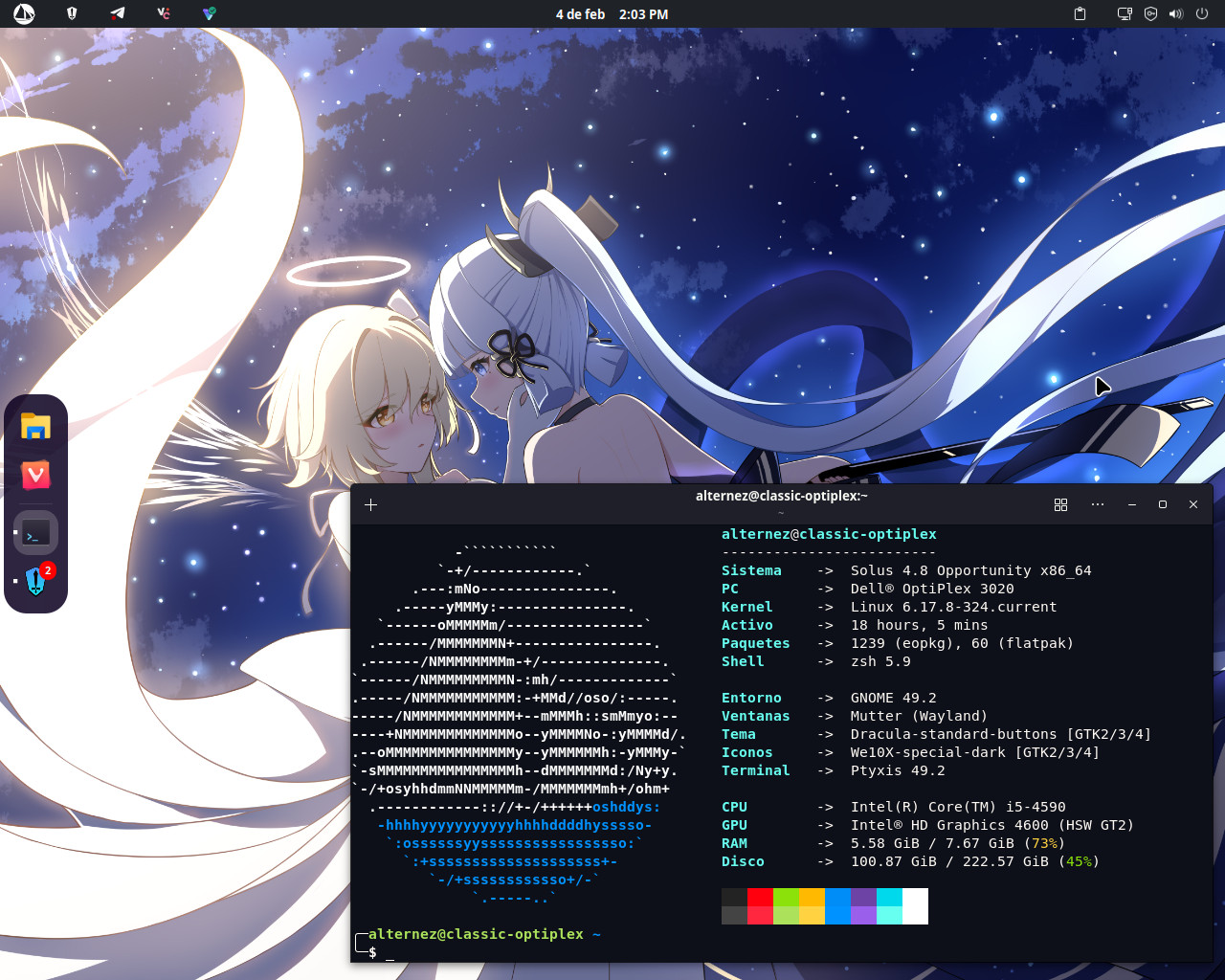Open the calendar via the date and clock

(x=612, y=14)
